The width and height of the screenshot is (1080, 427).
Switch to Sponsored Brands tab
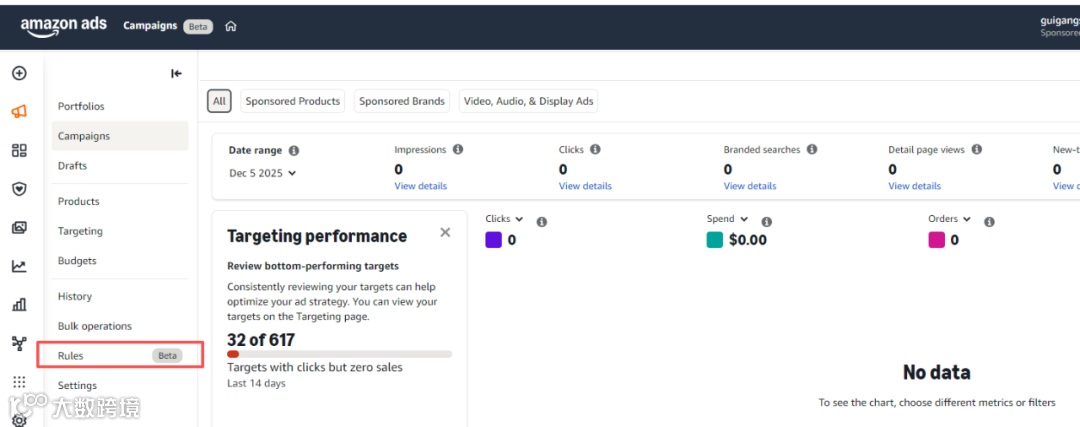click(x=402, y=101)
